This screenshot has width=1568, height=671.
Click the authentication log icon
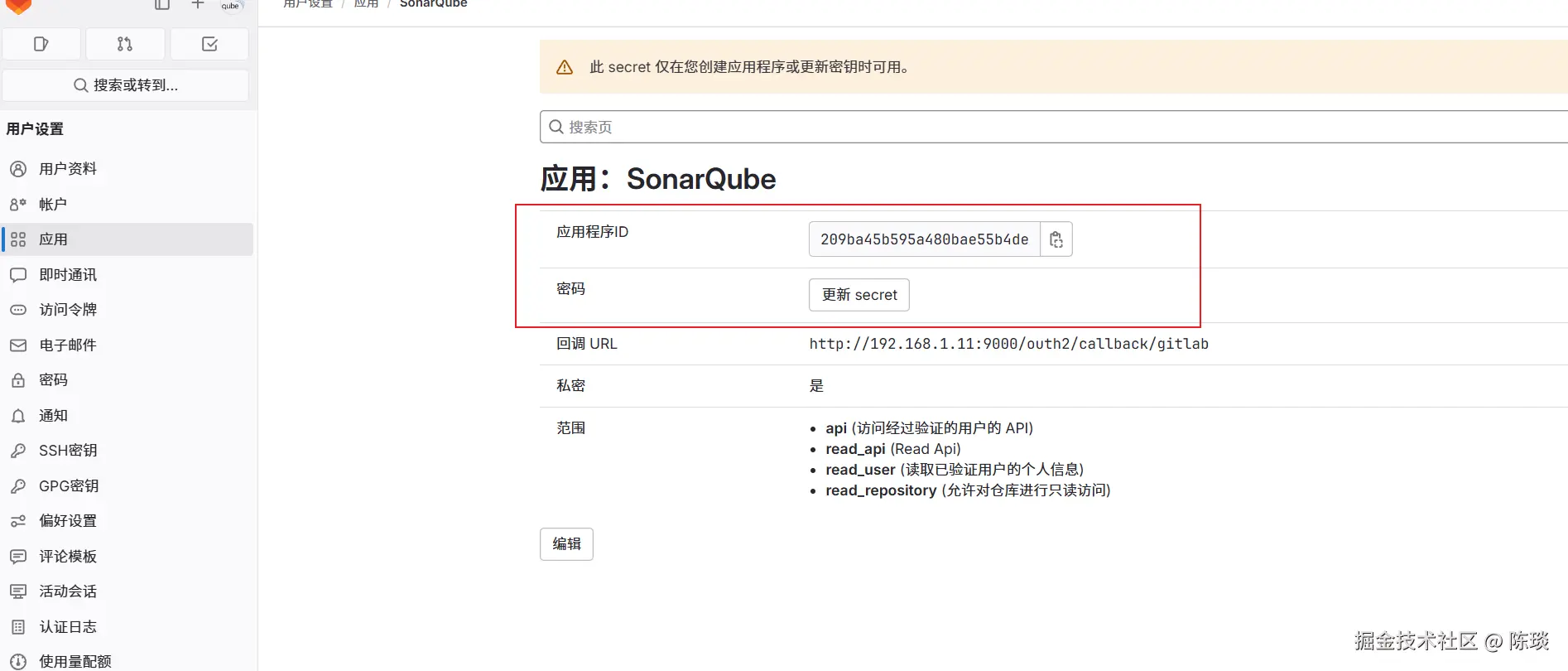click(x=18, y=627)
